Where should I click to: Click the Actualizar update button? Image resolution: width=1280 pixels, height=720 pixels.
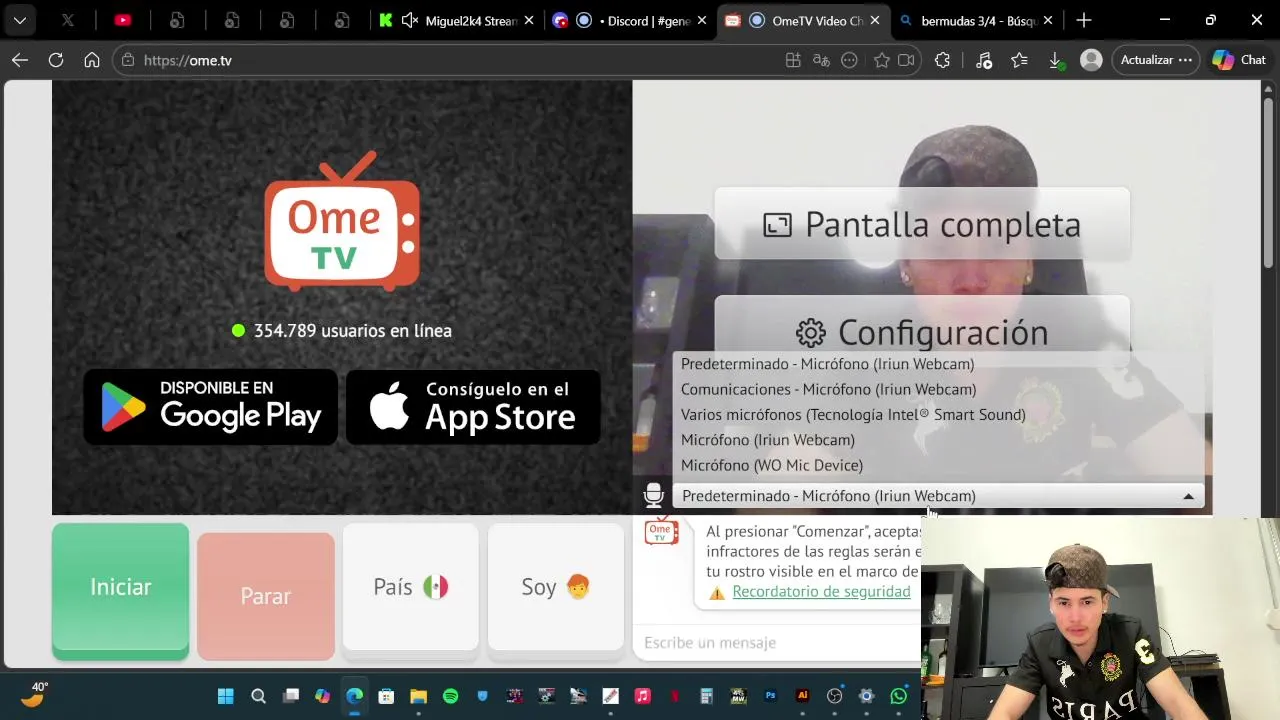(x=1156, y=60)
